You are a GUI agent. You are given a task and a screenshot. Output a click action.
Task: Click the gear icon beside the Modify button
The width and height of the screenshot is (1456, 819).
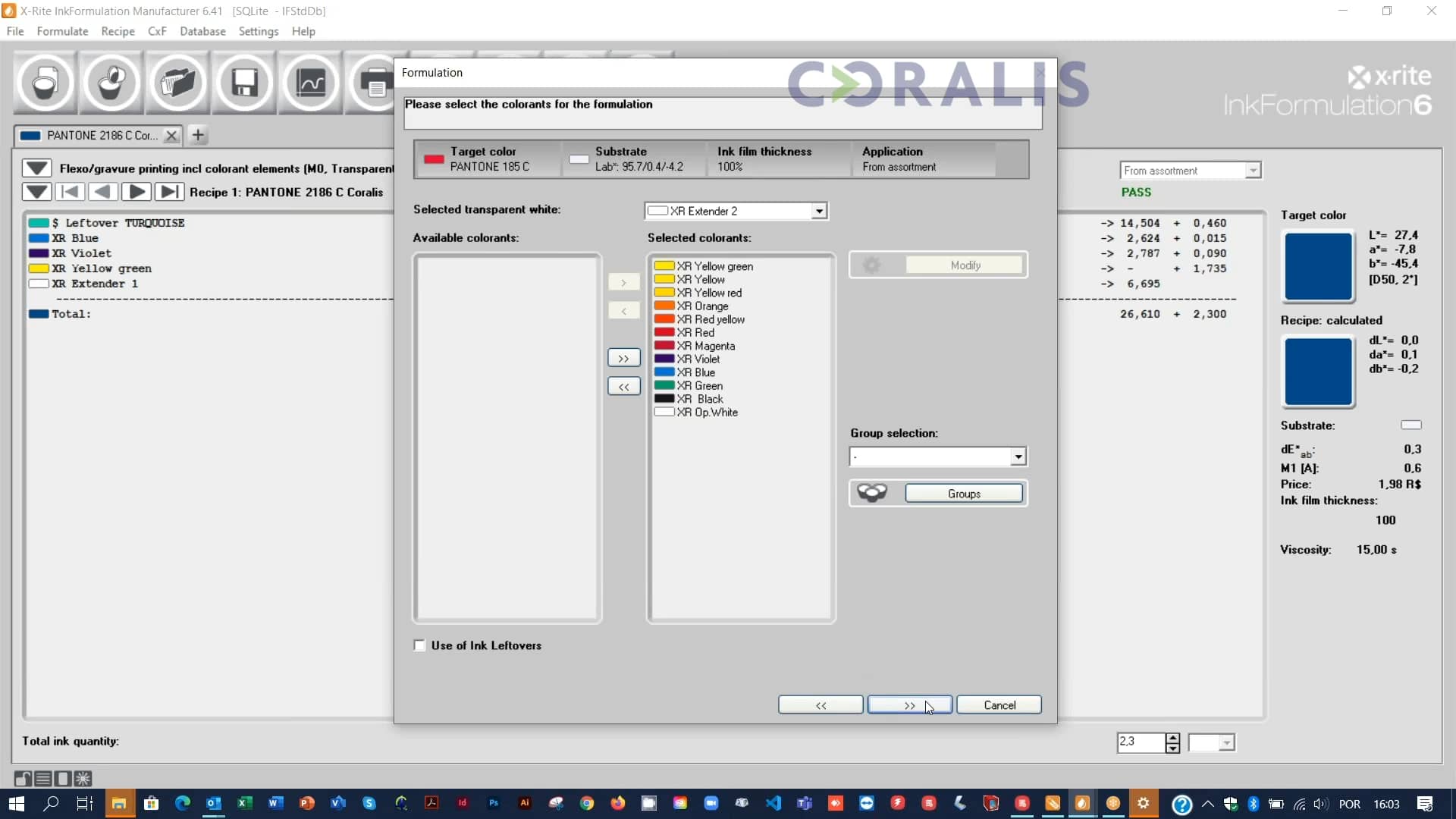click(x=874, y=265)
